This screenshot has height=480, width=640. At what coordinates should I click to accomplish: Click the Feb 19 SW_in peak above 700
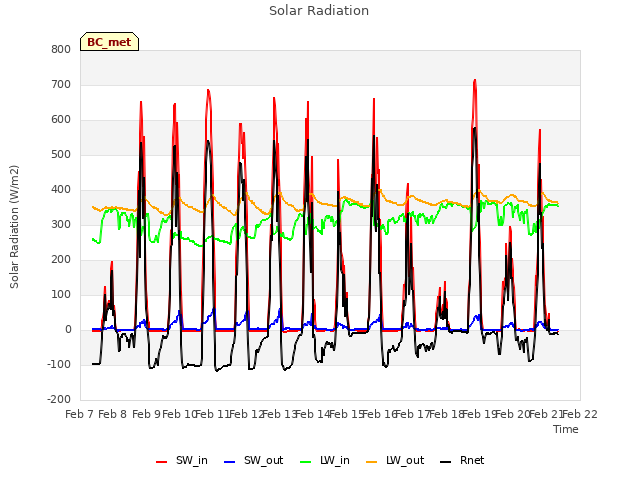tap(475, 80)
